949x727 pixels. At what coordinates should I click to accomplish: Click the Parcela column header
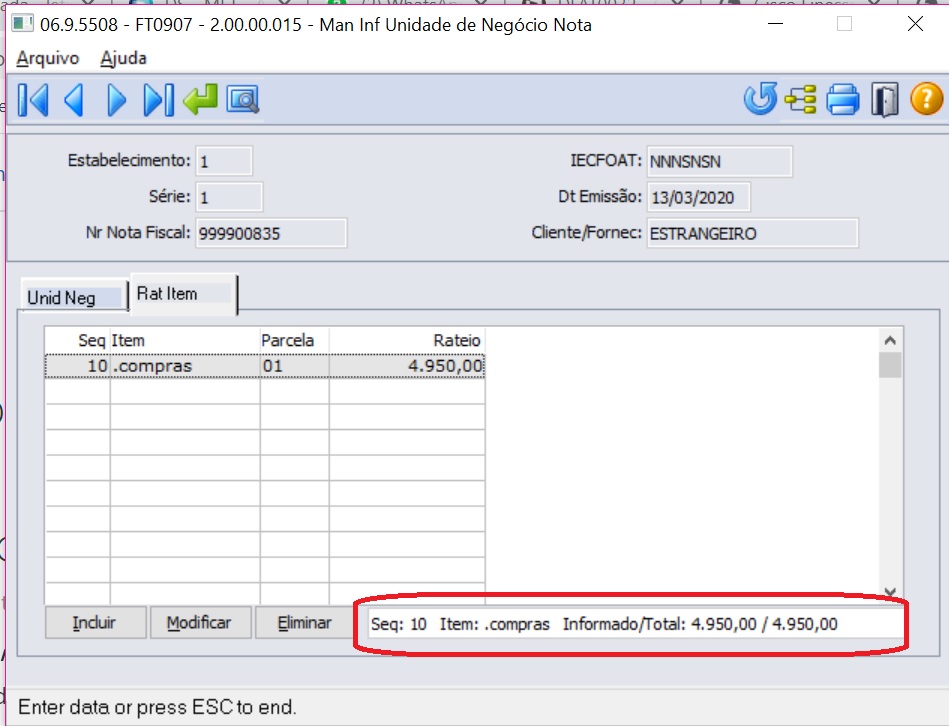(295, 340)
